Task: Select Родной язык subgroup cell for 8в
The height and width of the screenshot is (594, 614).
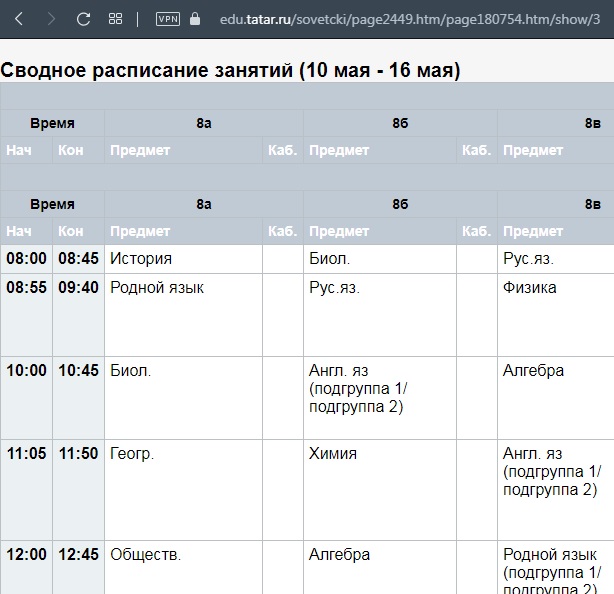Action: coord(556,567)
